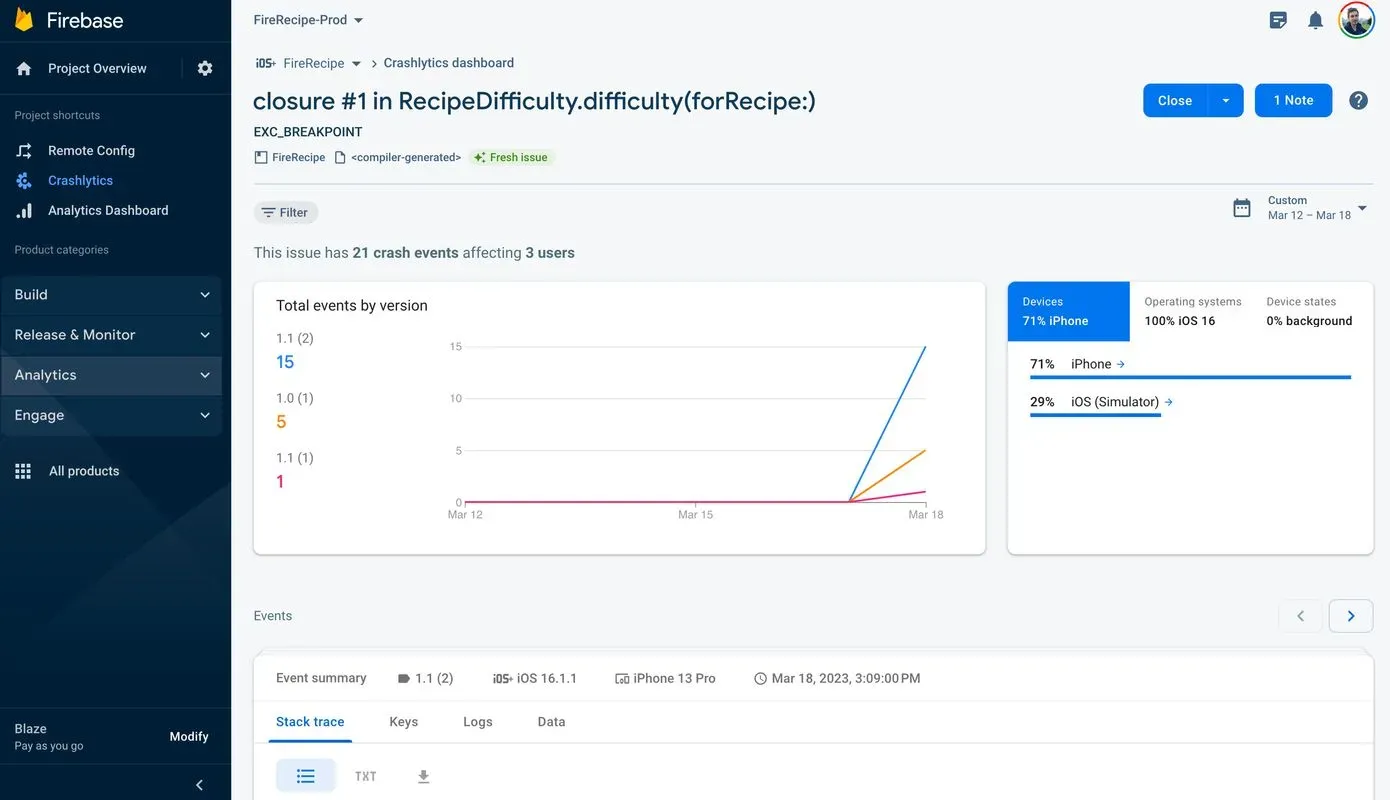Screen dimensions: 1390x800
Task: Open the Keys tab
Action: click(x=404, y=722)
